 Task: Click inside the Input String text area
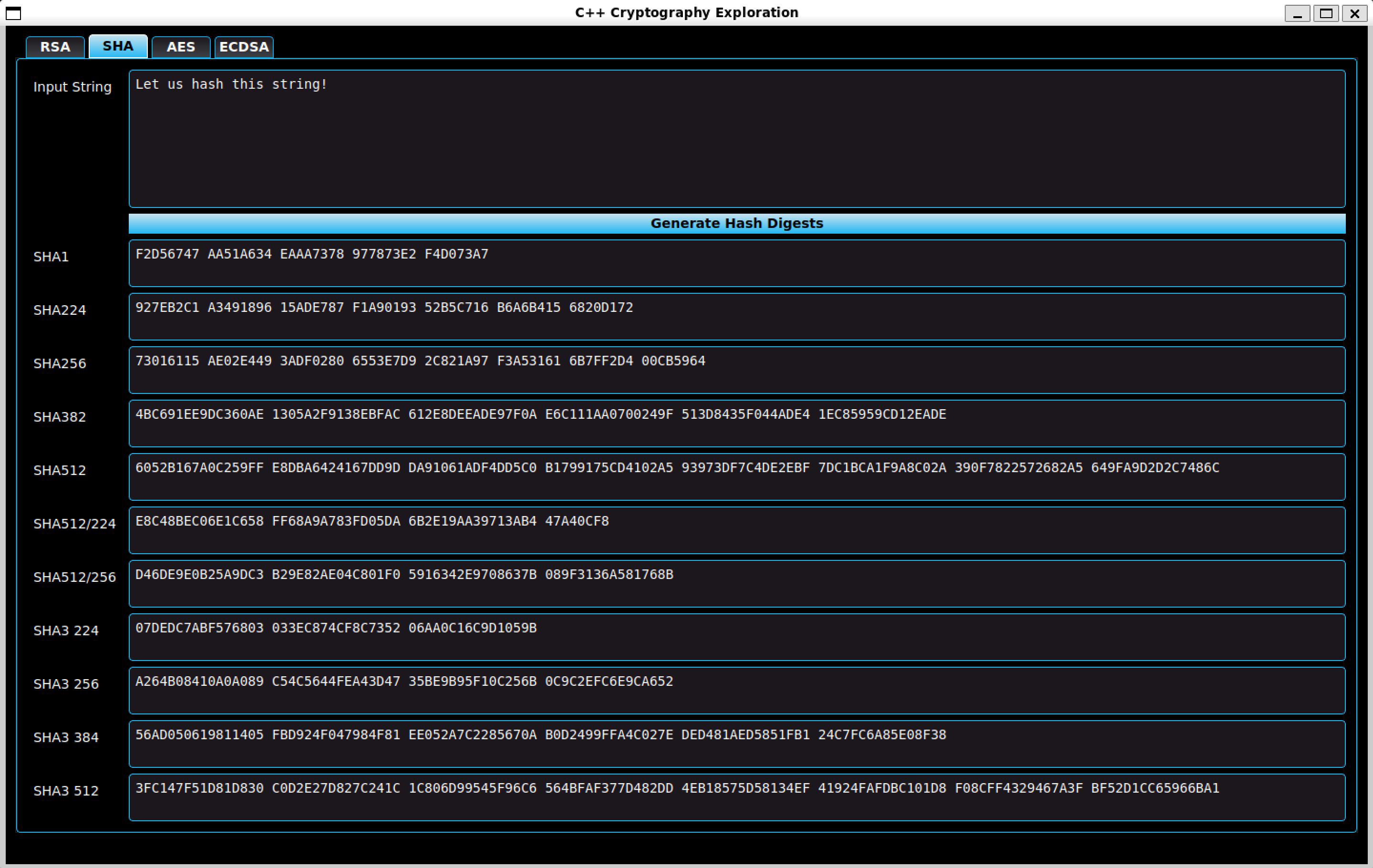684,137
